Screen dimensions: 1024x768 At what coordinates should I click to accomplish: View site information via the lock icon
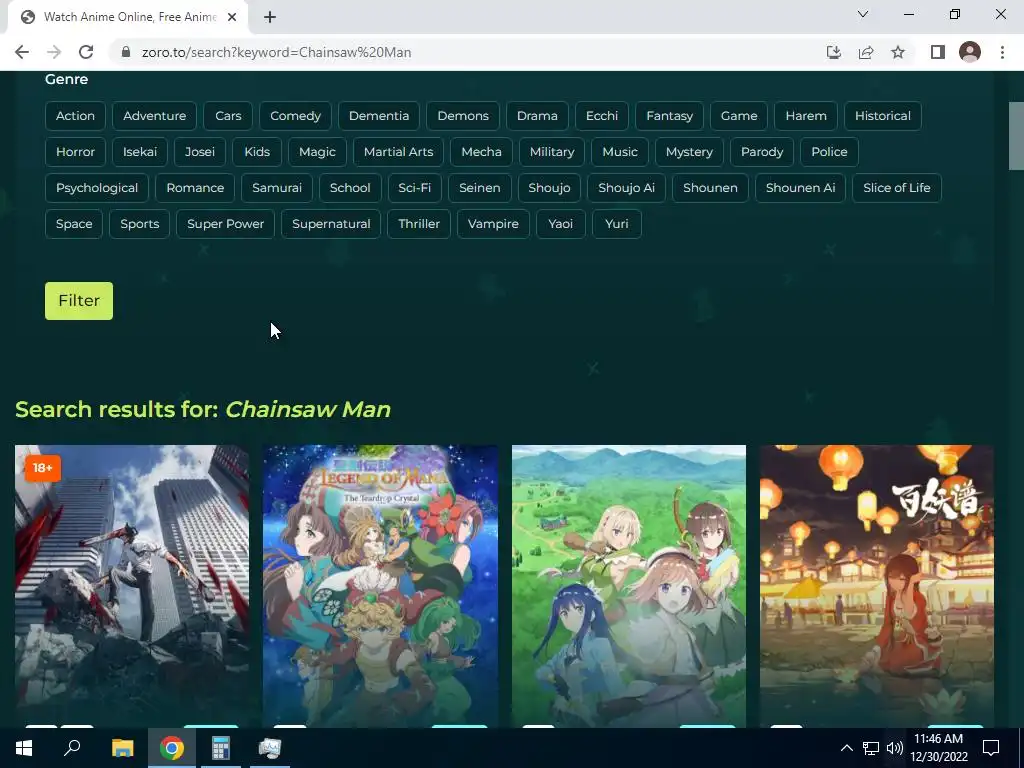pyautogui.click(x=126, y=52)
